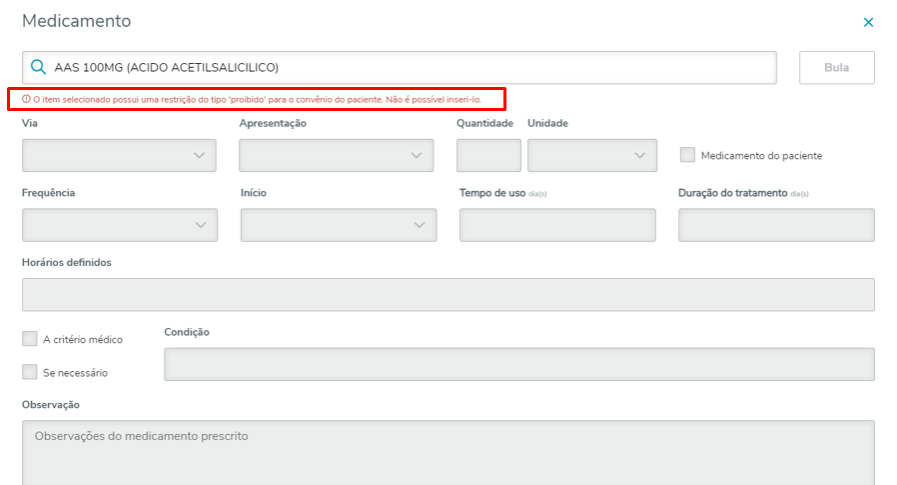Click the medication search field with AAS 100MG
This screenshot has width=897, height=485.
(399, 67)
